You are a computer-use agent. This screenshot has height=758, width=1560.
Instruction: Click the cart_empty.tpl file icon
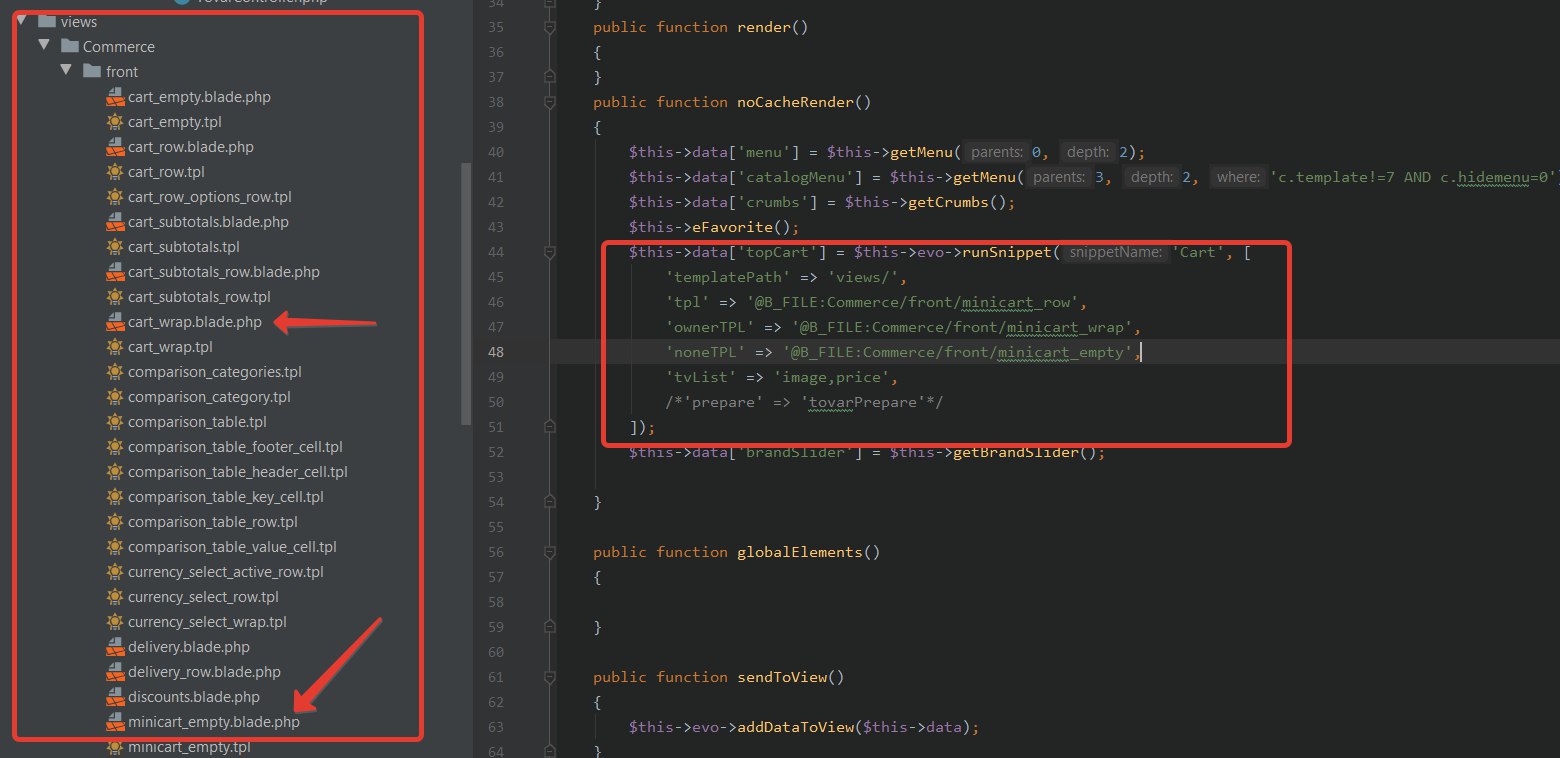click(115, 122)
